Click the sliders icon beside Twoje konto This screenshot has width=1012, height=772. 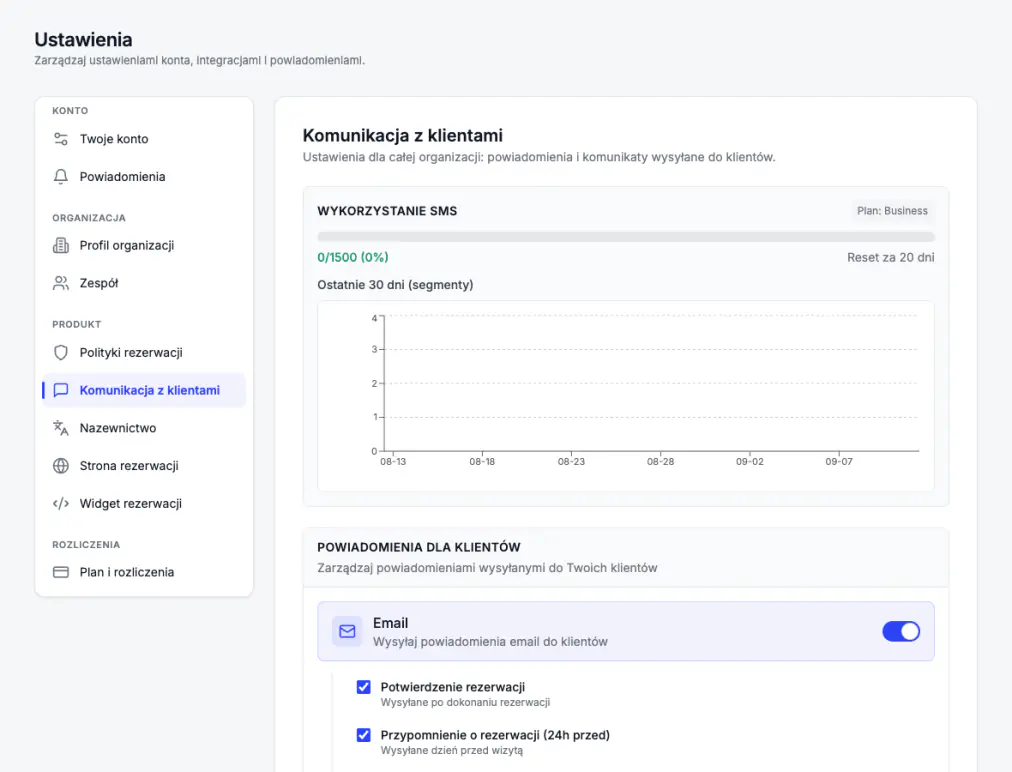point(61,139)
